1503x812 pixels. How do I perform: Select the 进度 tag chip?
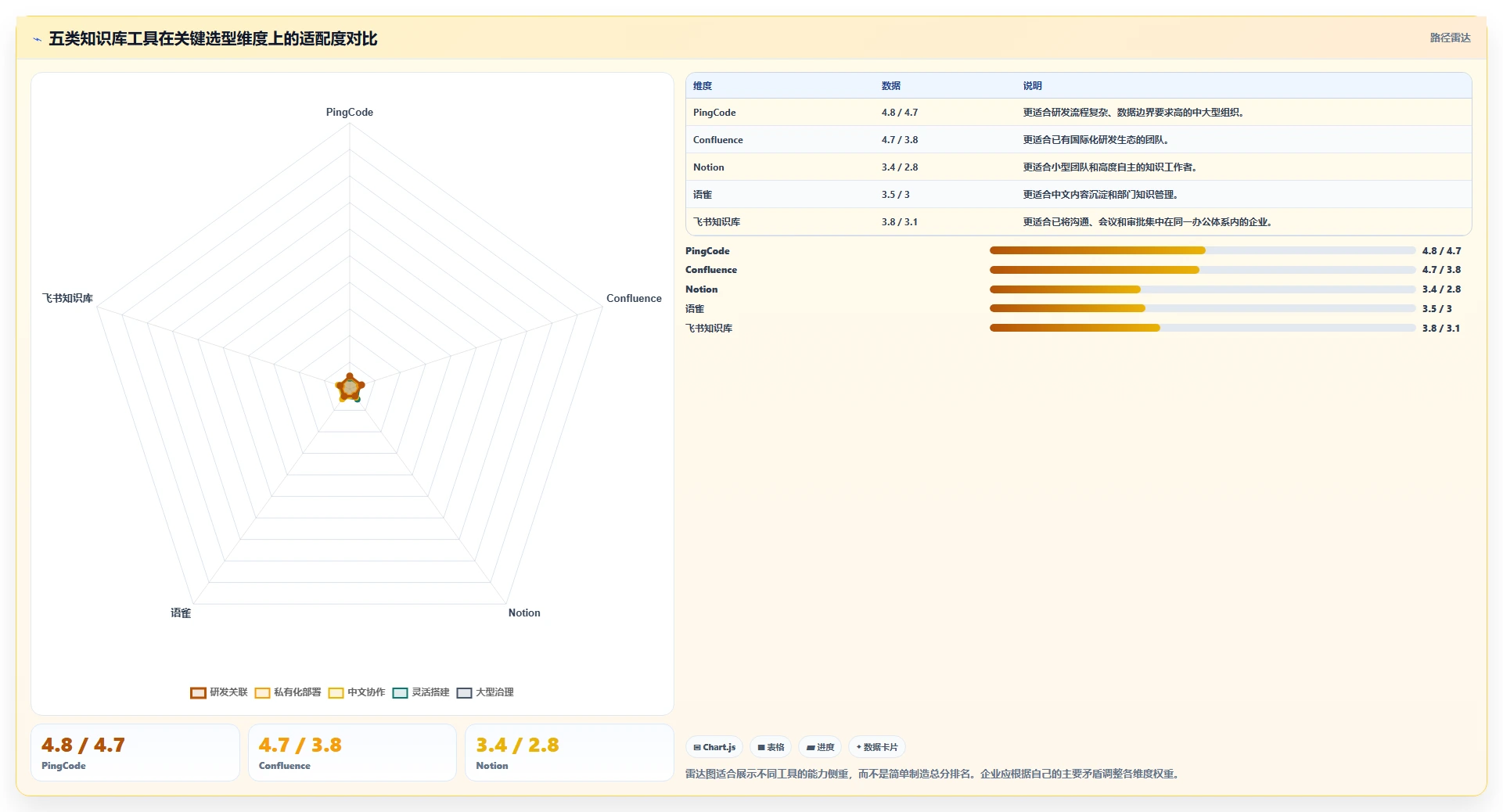820,747
